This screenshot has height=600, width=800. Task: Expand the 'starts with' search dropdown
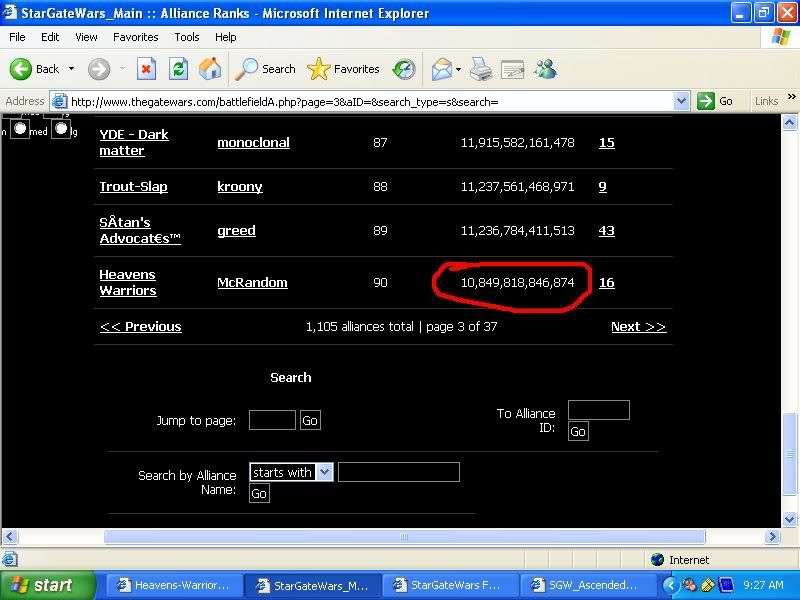coord(324,472)
